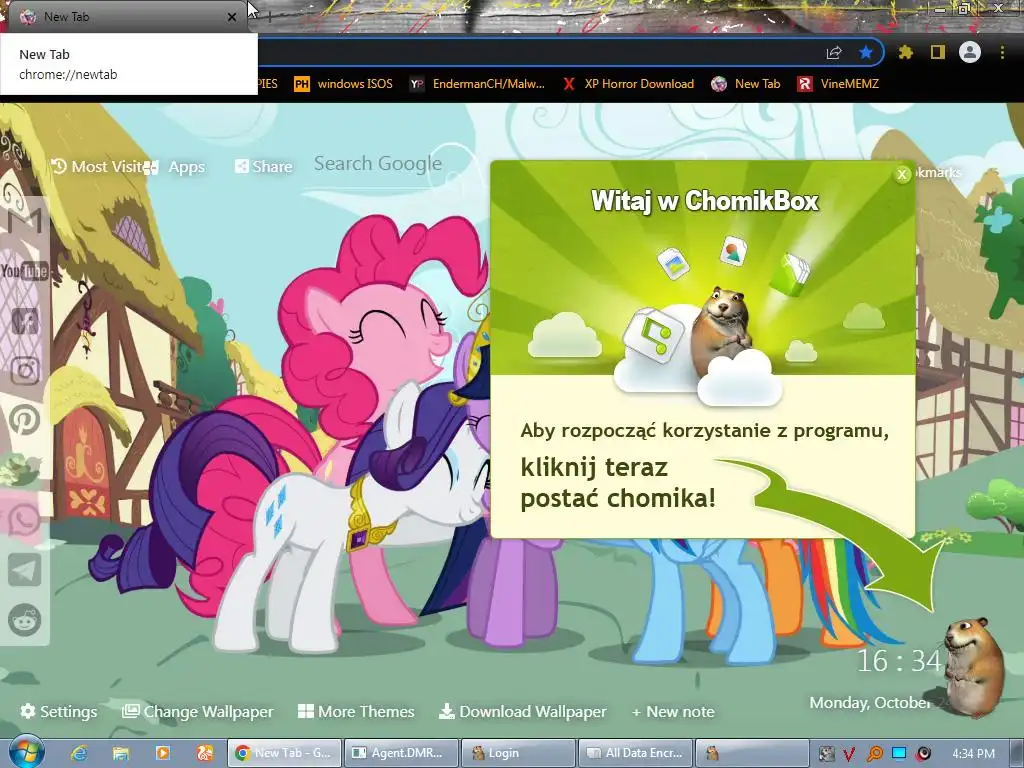Open UC Browser icon on taskbar
Viewport: 1024px width, 768px height.
point(204,753)
